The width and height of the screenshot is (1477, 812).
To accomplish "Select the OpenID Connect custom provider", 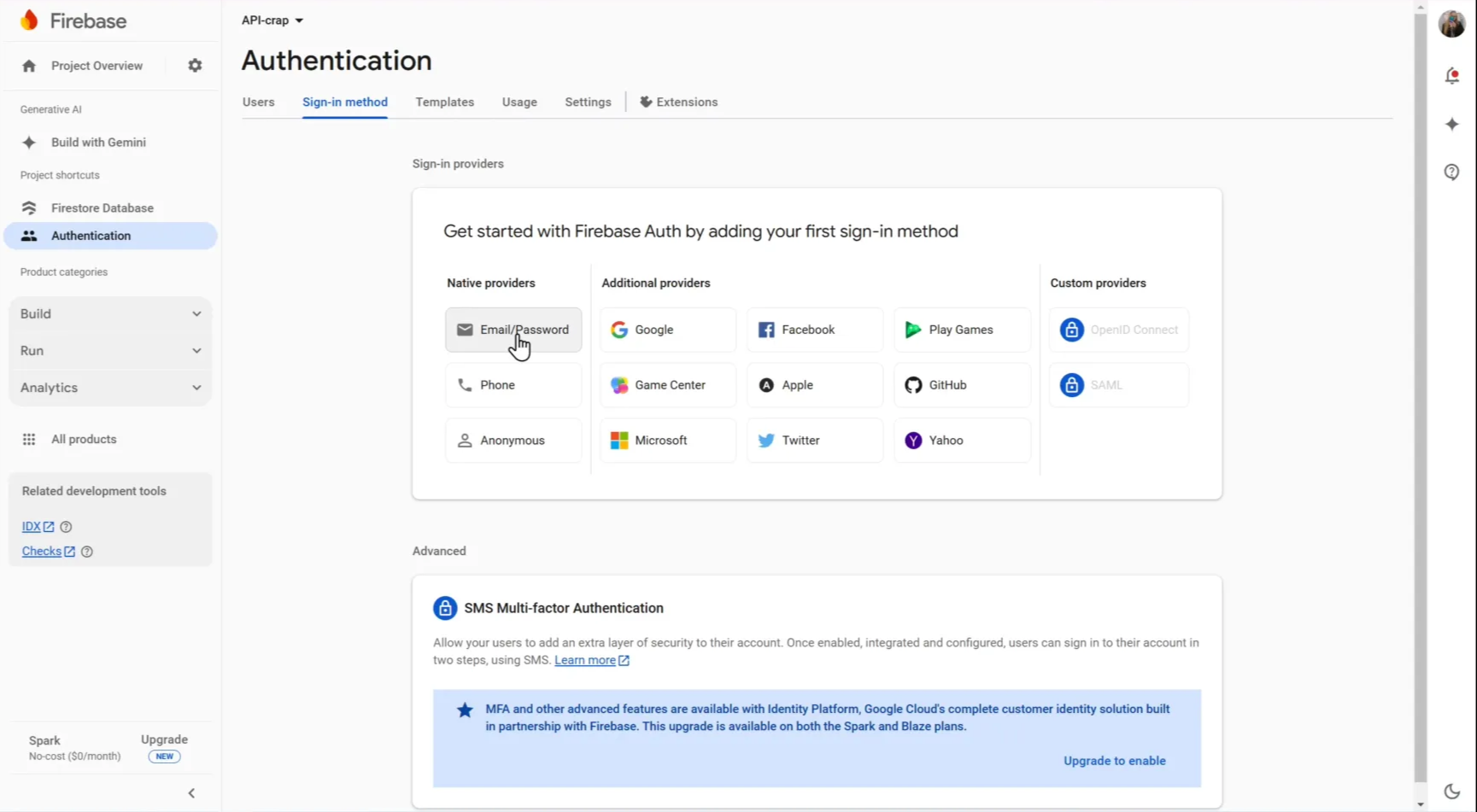I will tap(1119, 330).
